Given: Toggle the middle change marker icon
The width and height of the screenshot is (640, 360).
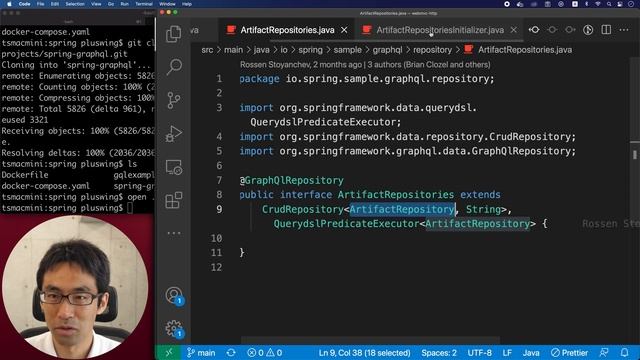Looking at the screenshot, I should tap(552, 30).
